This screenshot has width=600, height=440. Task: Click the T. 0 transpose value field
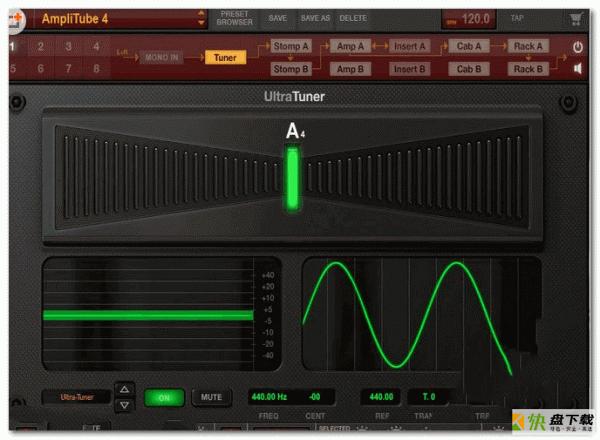pyautogui.click(x=429, y=397)
